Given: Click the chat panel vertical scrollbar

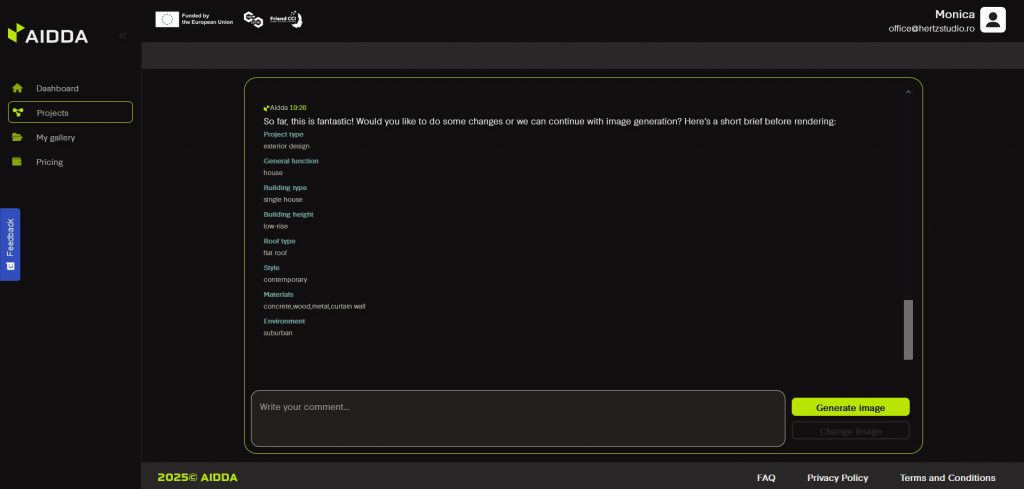Looking at the screenshot, I should tap(908, 328).
